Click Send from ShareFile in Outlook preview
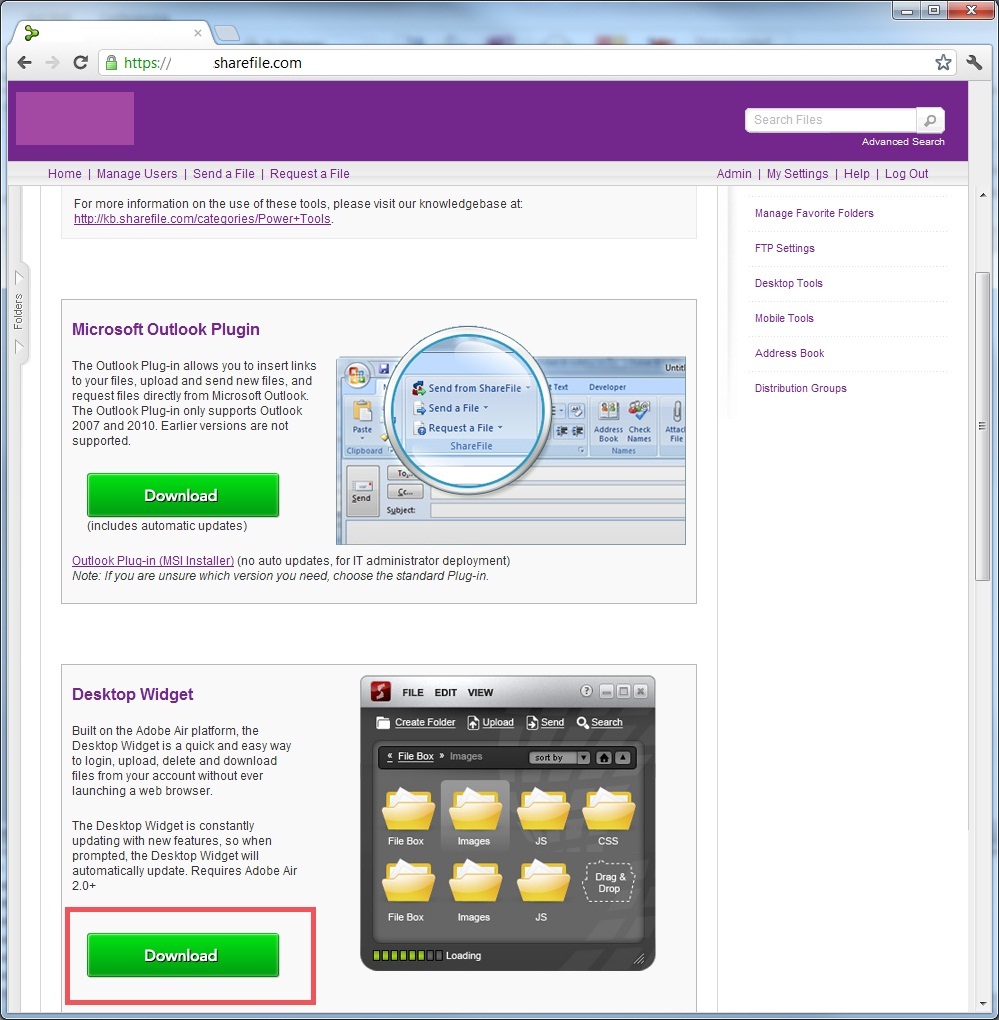The height and width of the screenshot is (1020, 999). click(x=472, y=388)
